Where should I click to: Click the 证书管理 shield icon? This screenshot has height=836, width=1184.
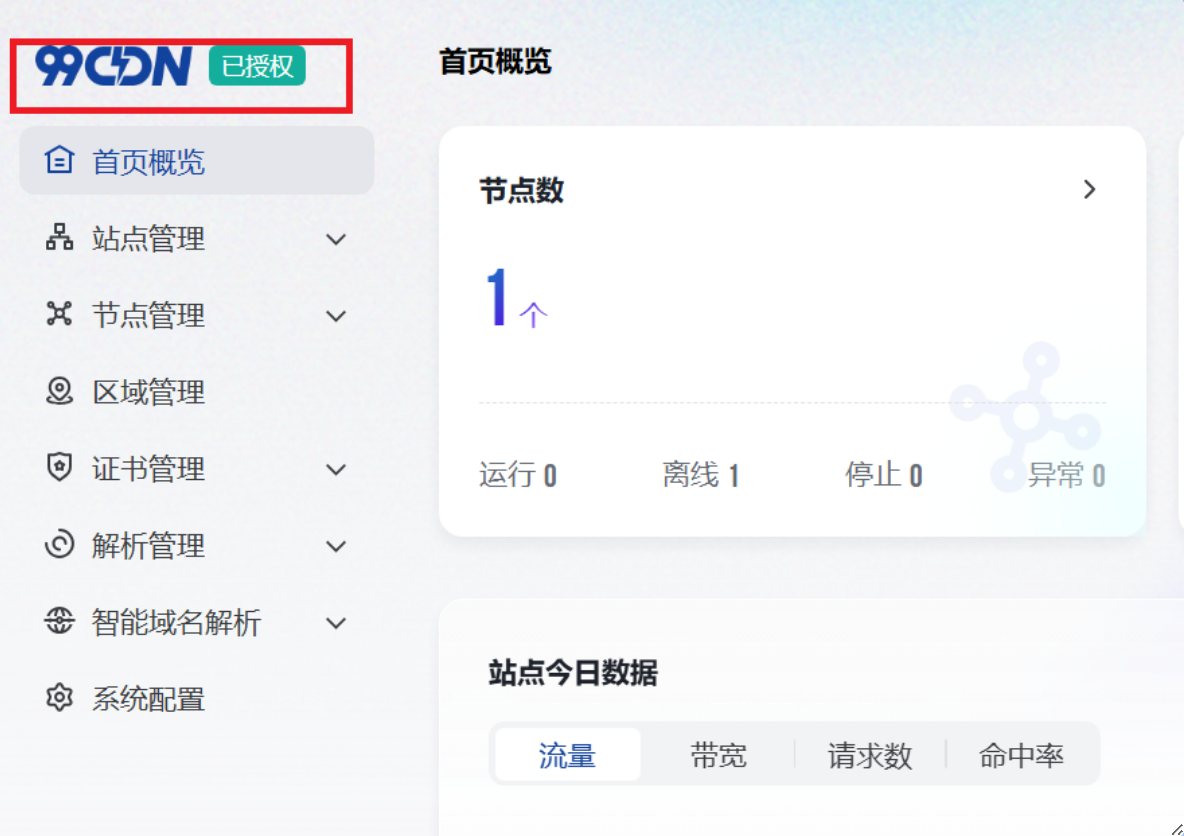tap(60, 468)
